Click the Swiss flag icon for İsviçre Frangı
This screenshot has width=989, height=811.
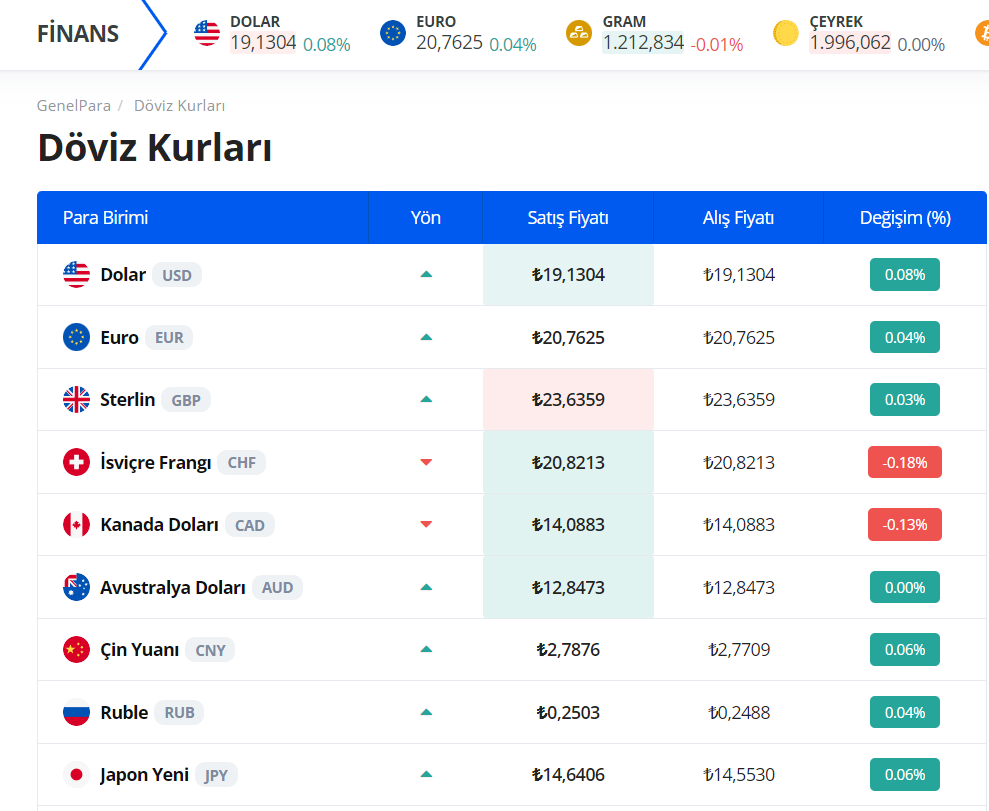click(x=76, y=462)
